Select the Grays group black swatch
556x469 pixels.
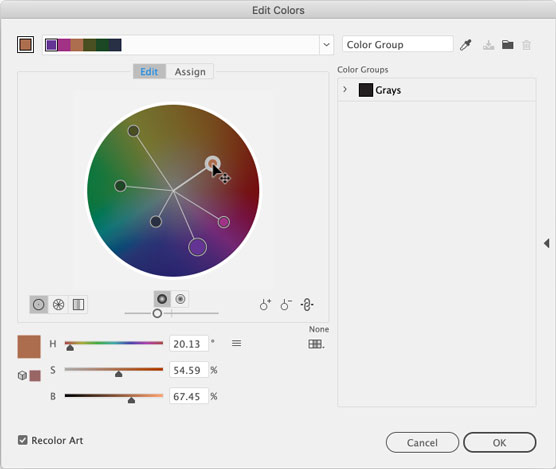point(366,90)
